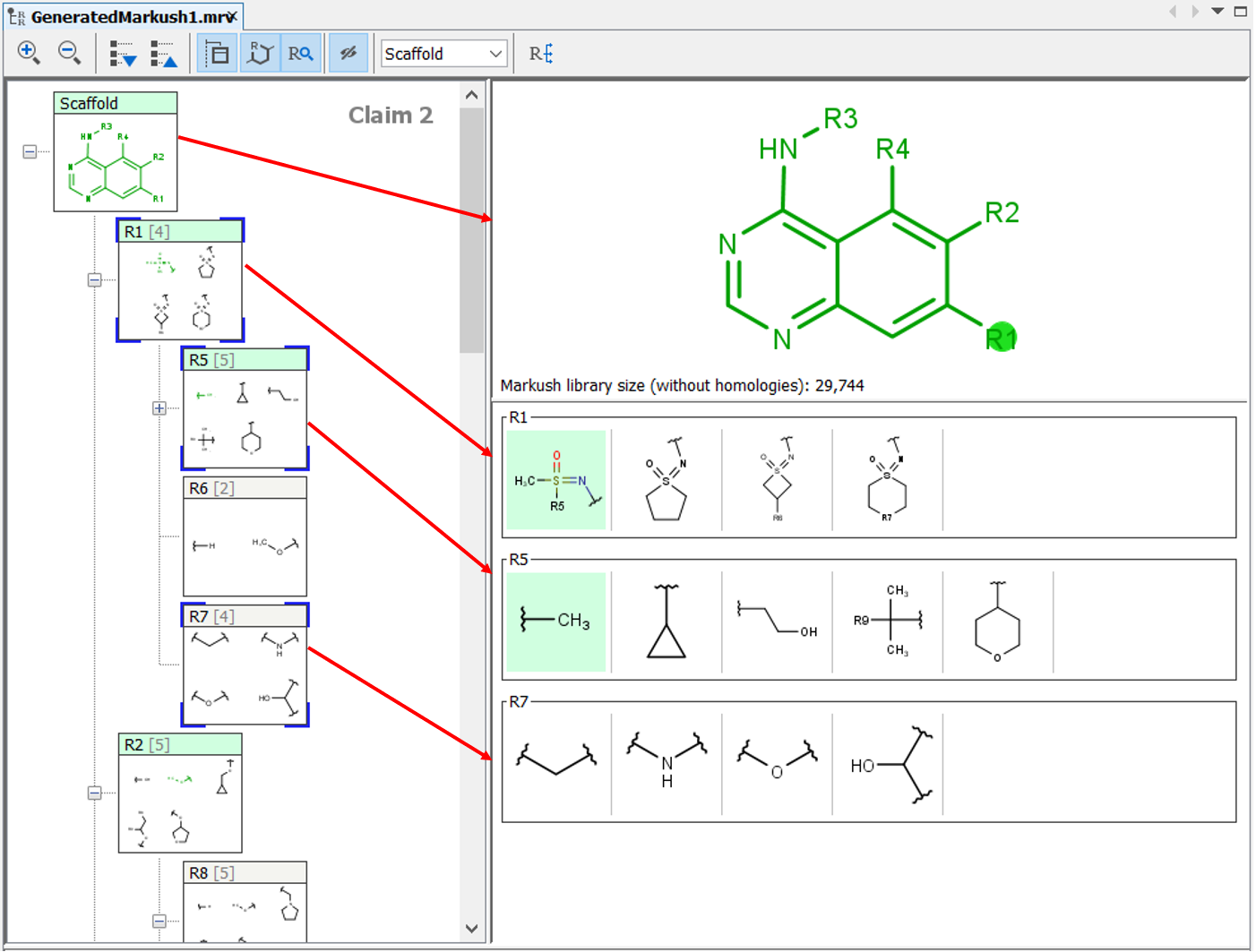
Task: Toggle the hierarchy tree panel button
Action: click(x=217, y=54)
